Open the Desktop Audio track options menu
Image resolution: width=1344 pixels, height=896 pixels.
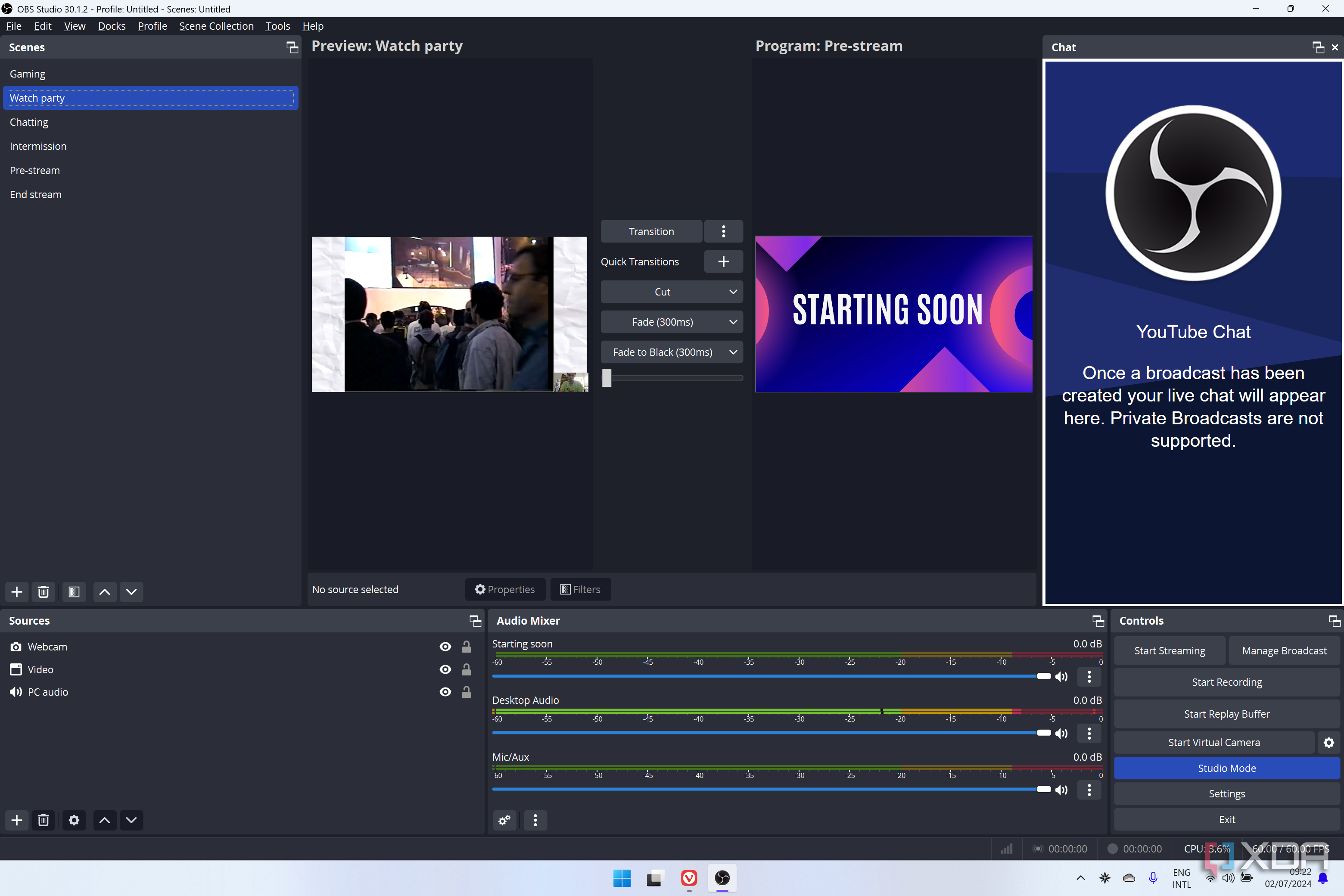tap(1089, 733)
